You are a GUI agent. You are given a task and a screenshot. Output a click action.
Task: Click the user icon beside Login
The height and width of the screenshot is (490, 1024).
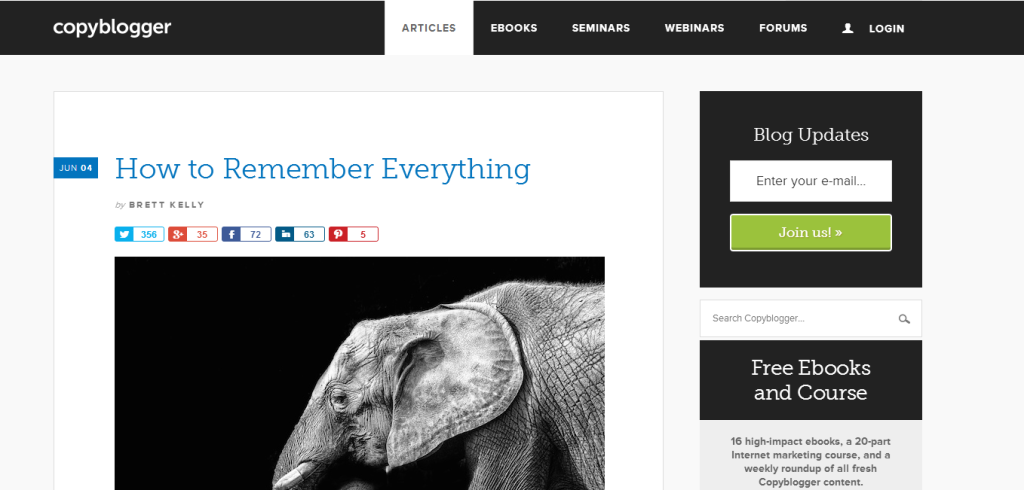tap(848, 28)
